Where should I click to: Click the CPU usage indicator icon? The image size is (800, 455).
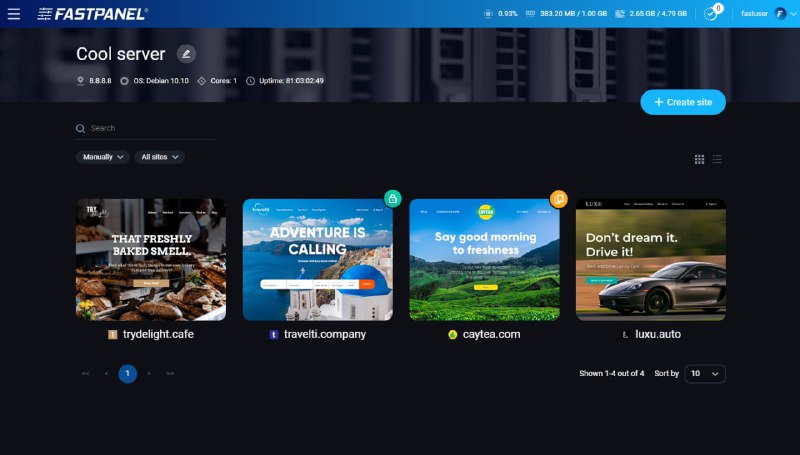click(x=488, y=14)
